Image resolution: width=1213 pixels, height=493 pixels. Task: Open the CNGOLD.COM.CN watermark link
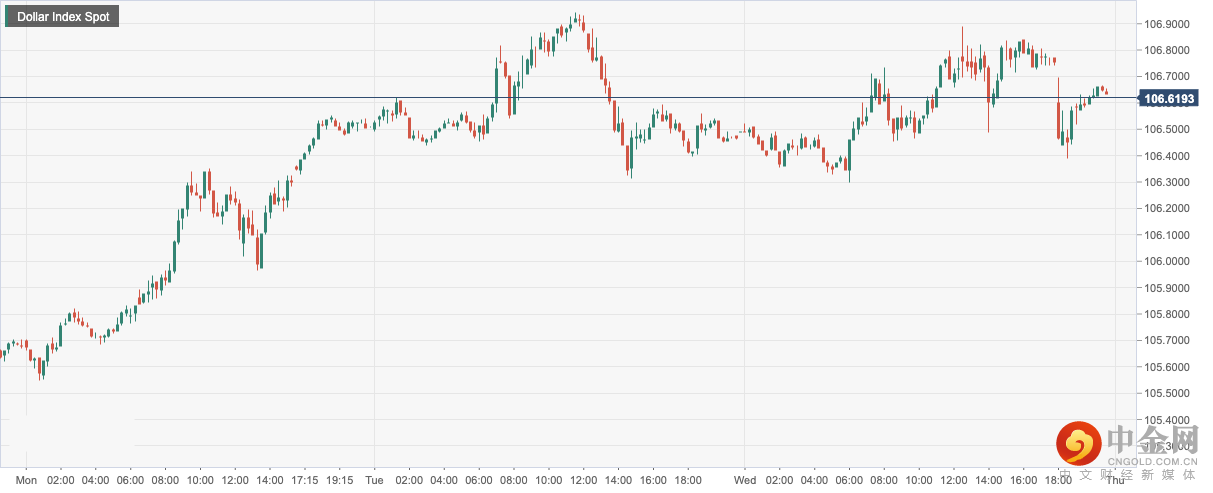click(x=1153, y=462)
